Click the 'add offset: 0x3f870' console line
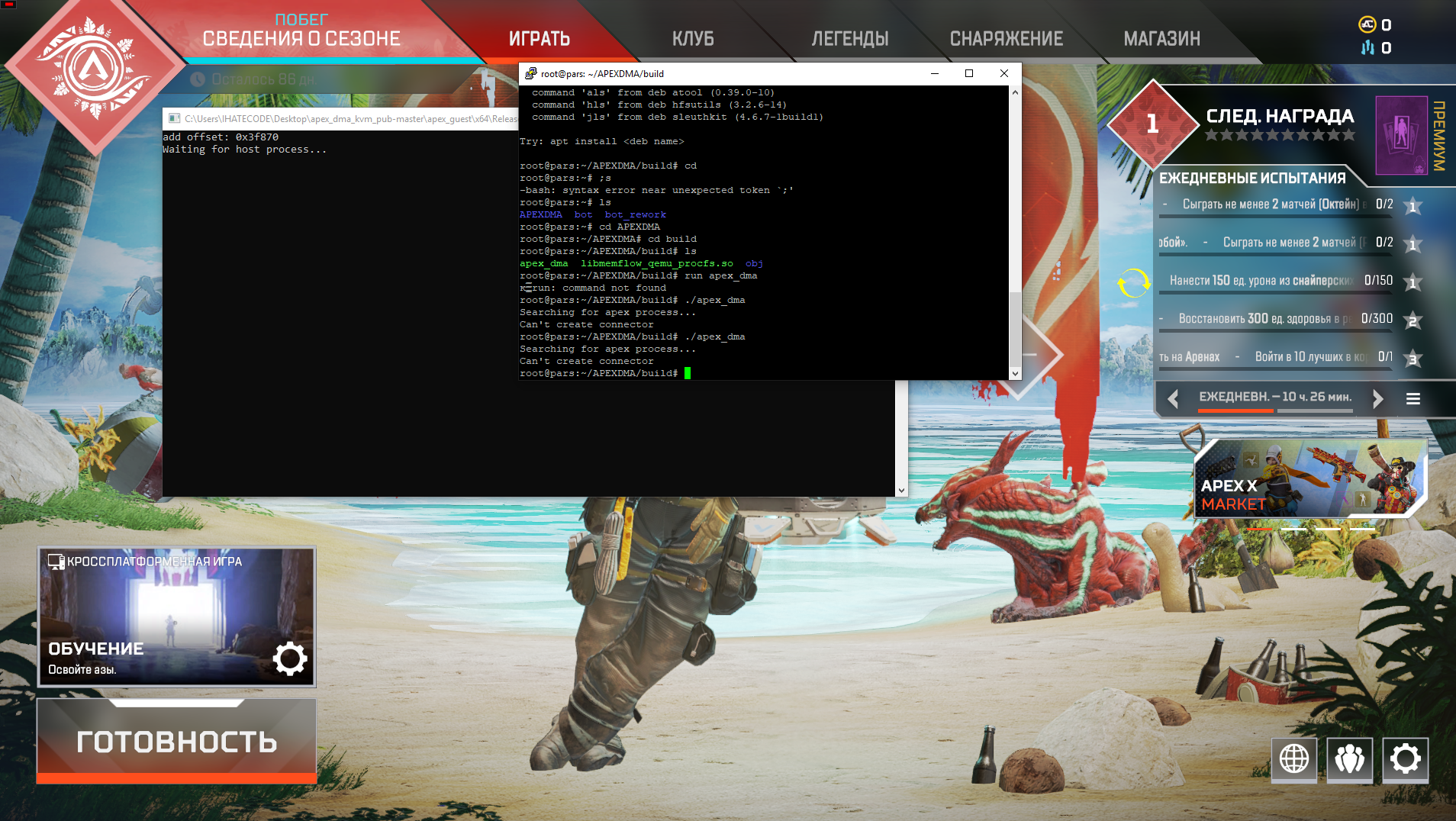The height and width of the screenshot is (821, 1456). 221,137
